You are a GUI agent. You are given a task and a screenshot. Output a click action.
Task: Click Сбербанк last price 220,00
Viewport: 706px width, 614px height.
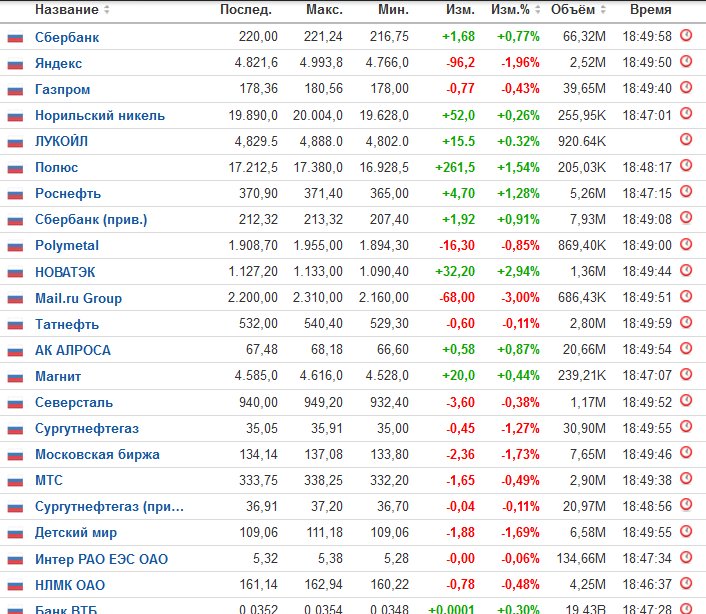pyautogui.click(x=258, y=36)
